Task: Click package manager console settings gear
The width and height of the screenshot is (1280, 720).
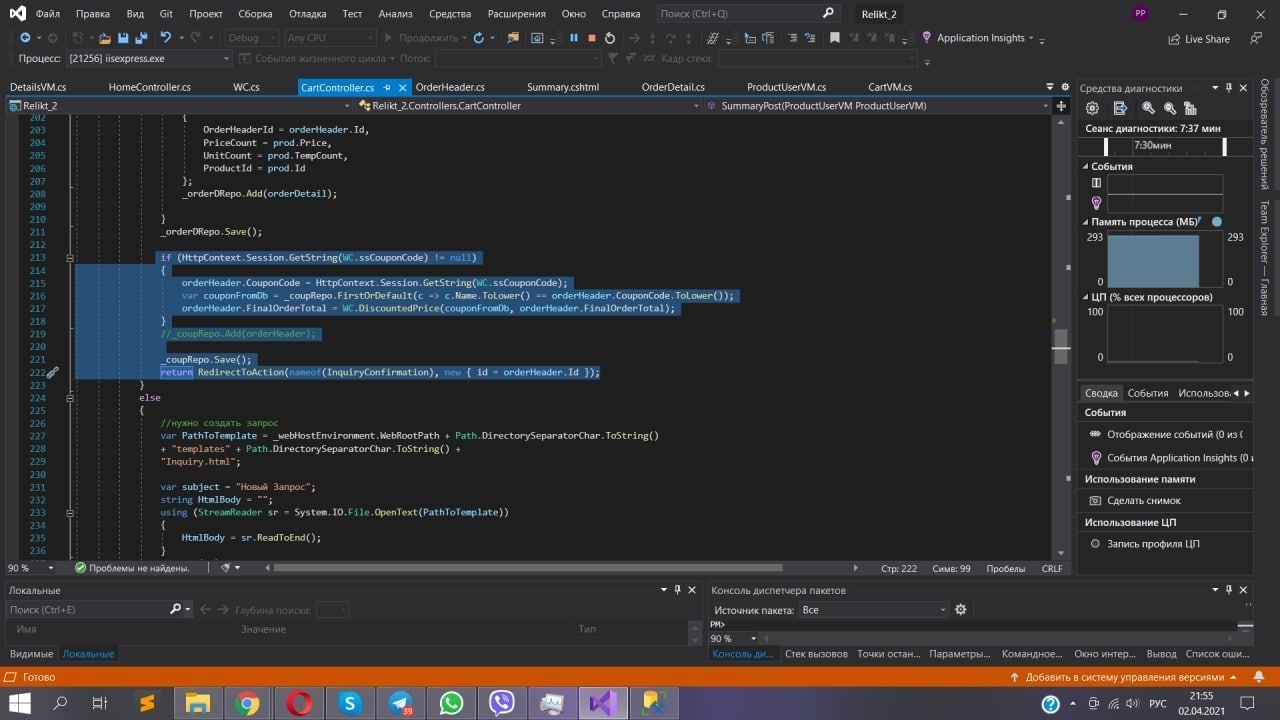Action: click(961, 610)
